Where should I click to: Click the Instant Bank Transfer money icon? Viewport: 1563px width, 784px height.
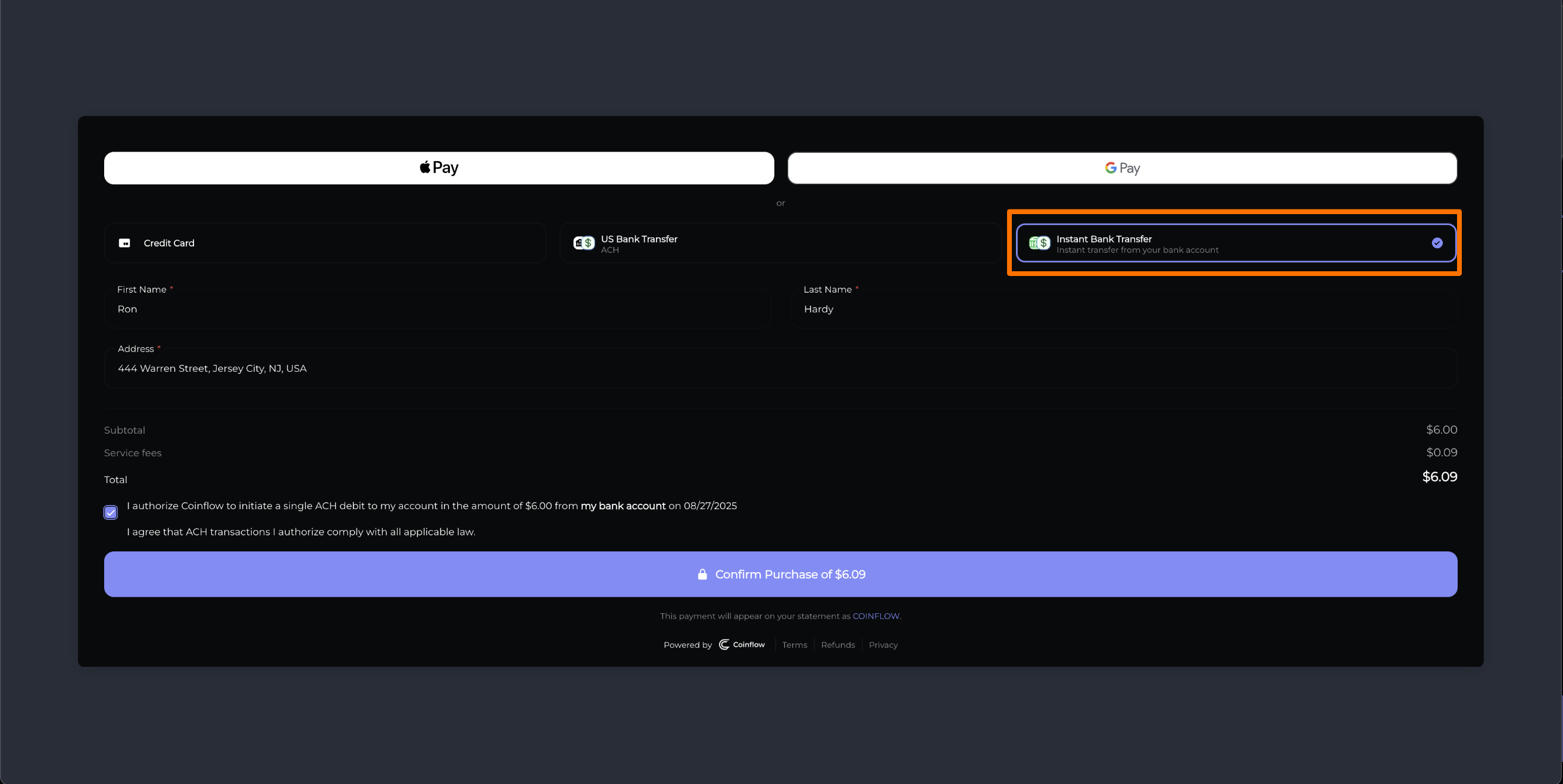point(1039,243)
